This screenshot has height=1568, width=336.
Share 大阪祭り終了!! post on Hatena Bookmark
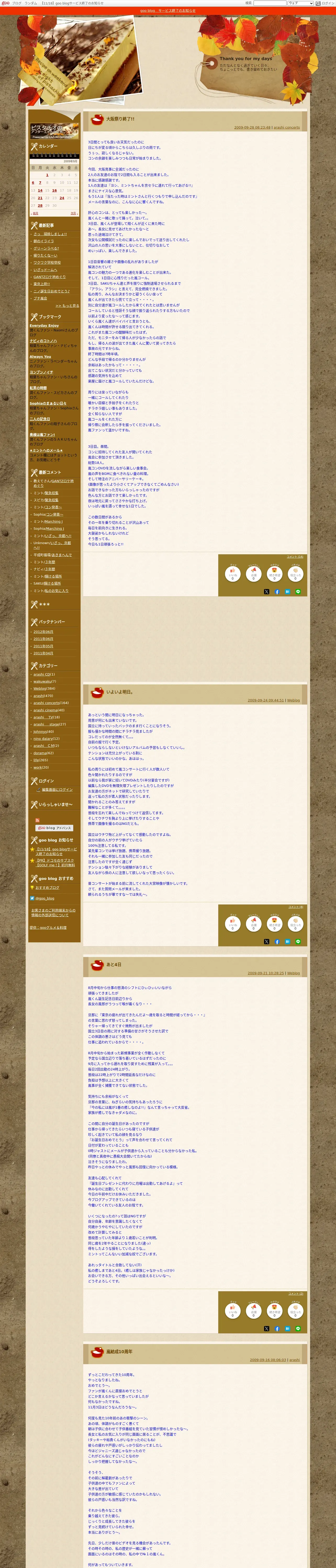pyautogui.click(x=287, y=592)
